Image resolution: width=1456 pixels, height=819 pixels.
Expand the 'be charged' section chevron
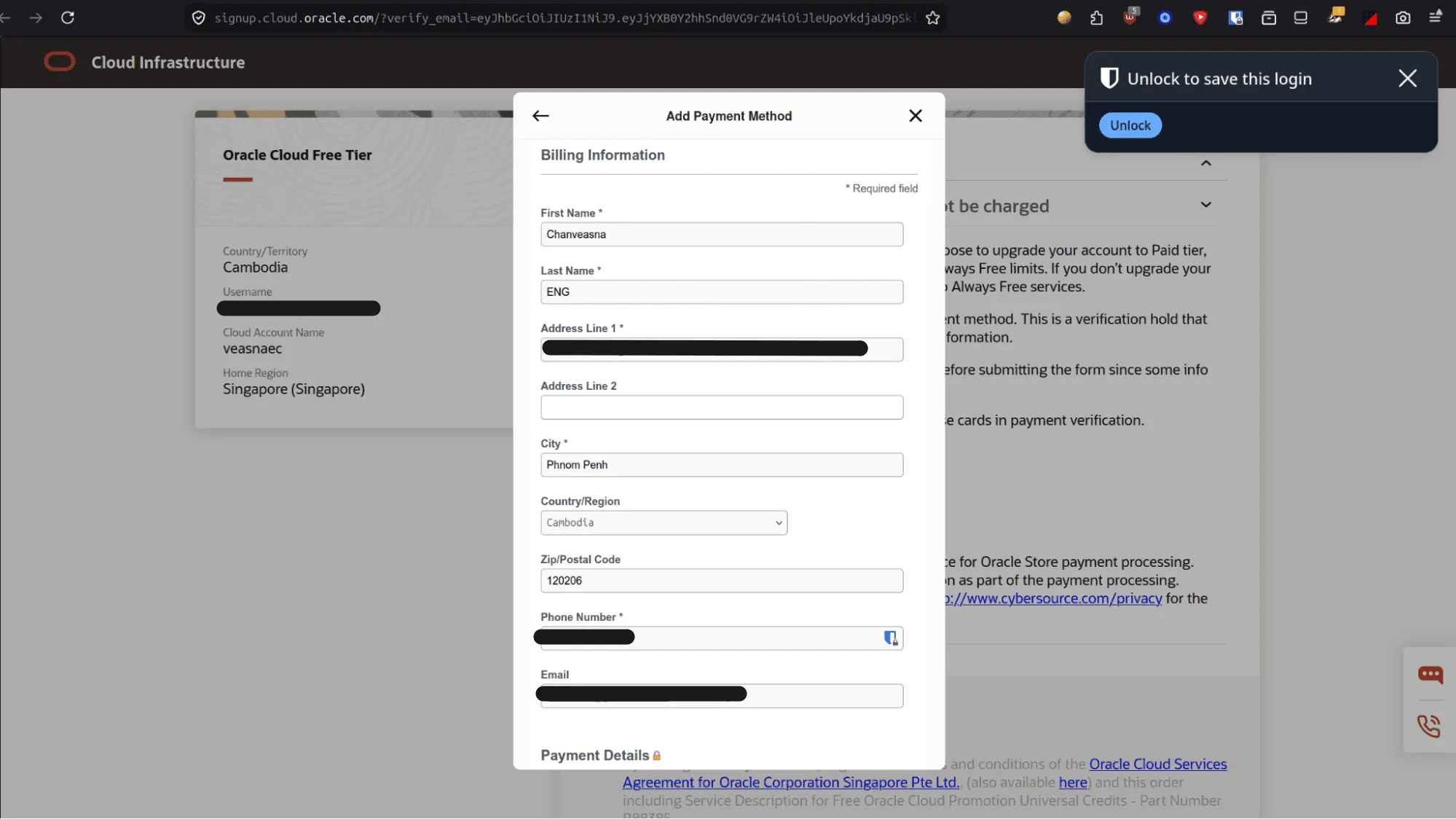point(1206,205)
